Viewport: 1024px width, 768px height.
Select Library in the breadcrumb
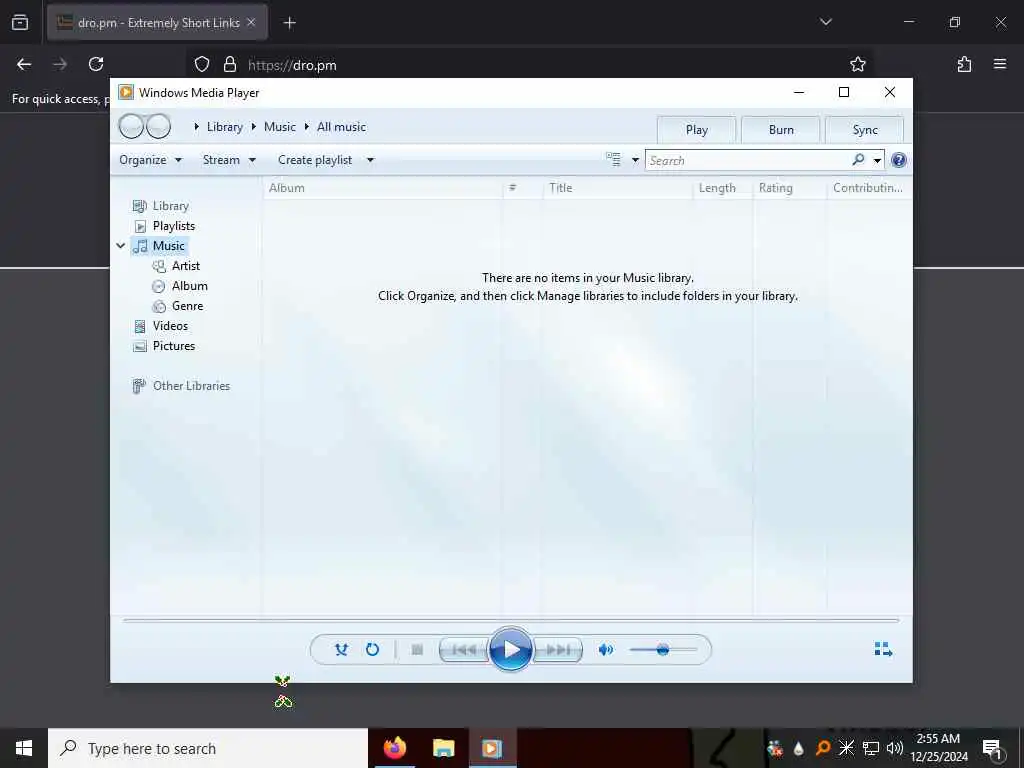coord(225,127)
